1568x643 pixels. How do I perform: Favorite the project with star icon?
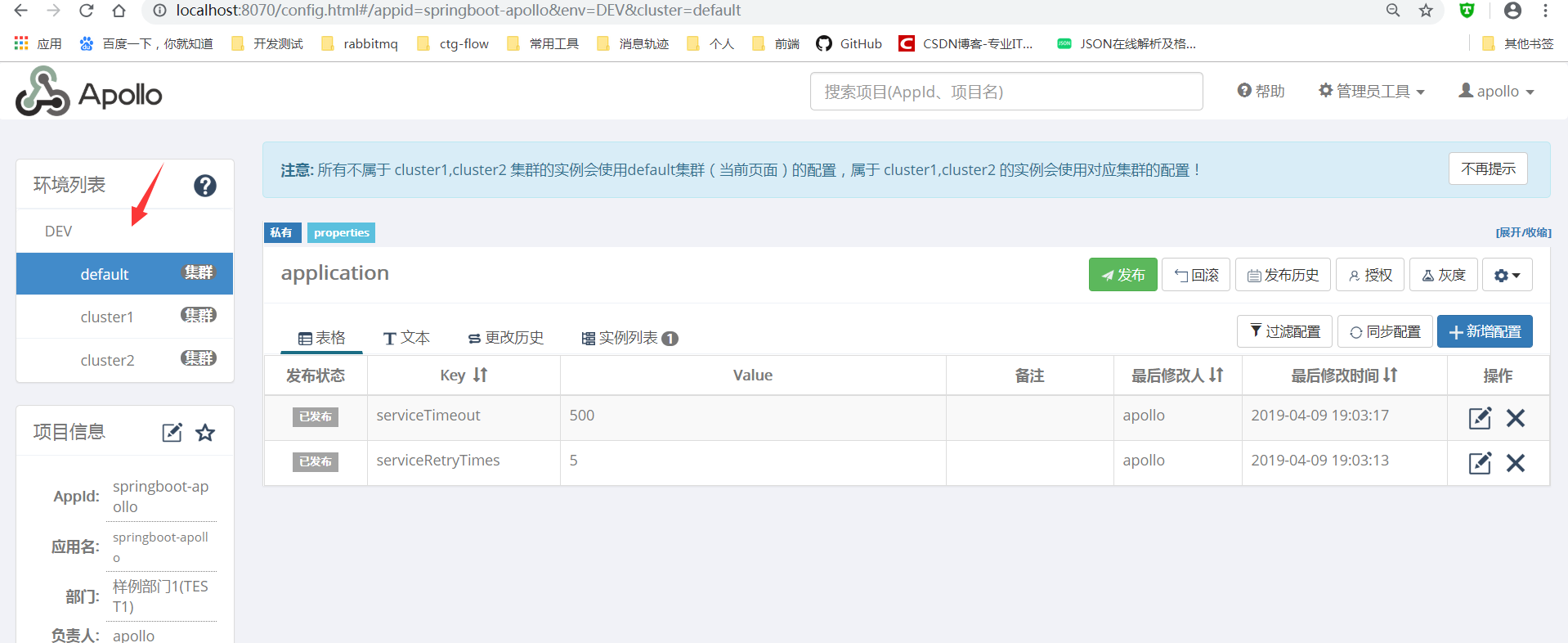pos(205,432)
